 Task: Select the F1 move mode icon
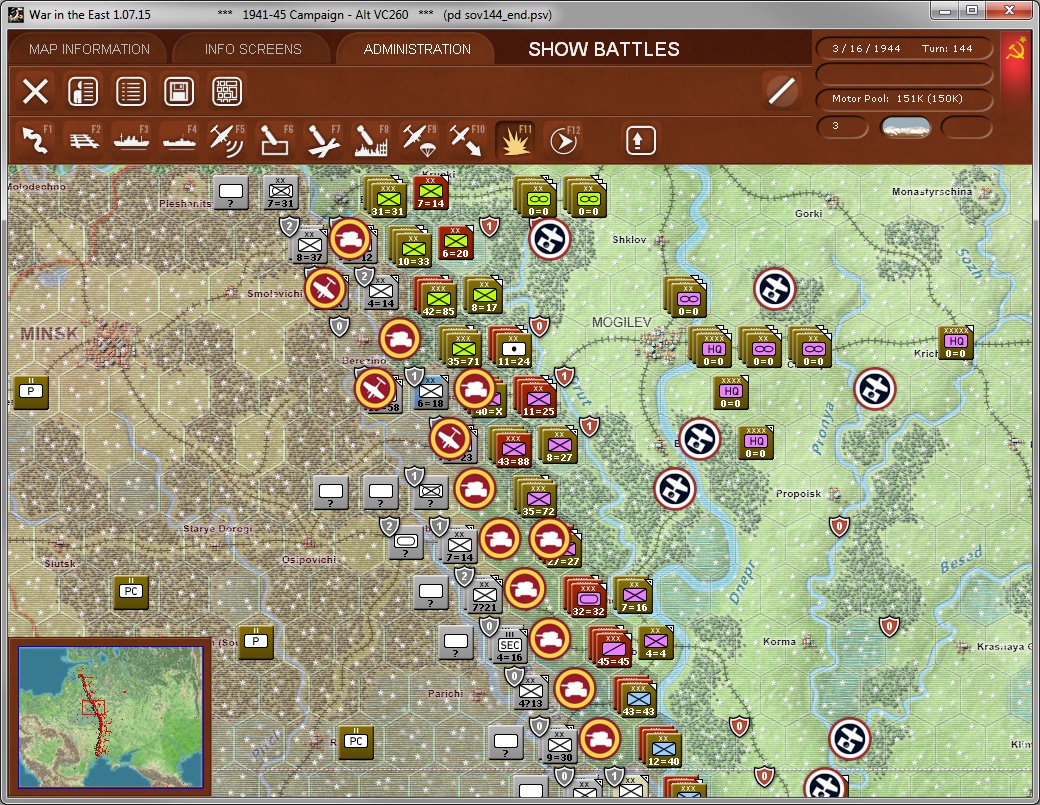pyautogui.click(x=36, y=140)
